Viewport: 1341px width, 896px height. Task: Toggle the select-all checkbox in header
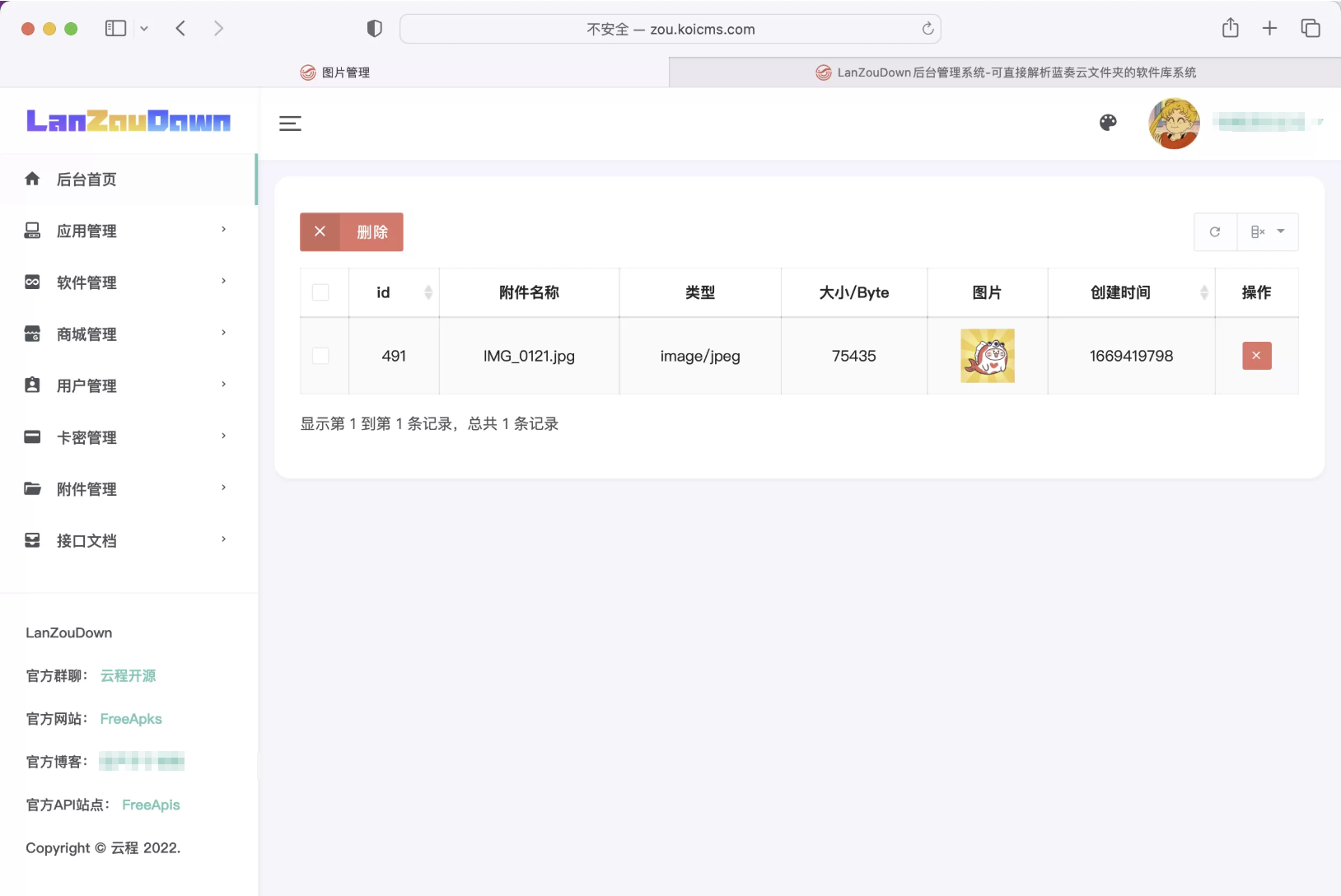click(x=320, y=292)
